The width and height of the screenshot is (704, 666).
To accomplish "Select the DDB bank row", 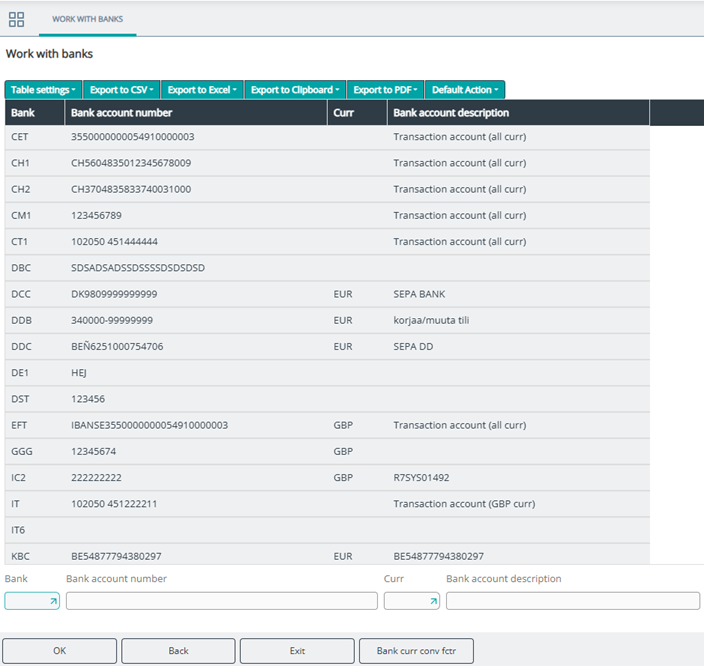I will (x=327, y=320).
